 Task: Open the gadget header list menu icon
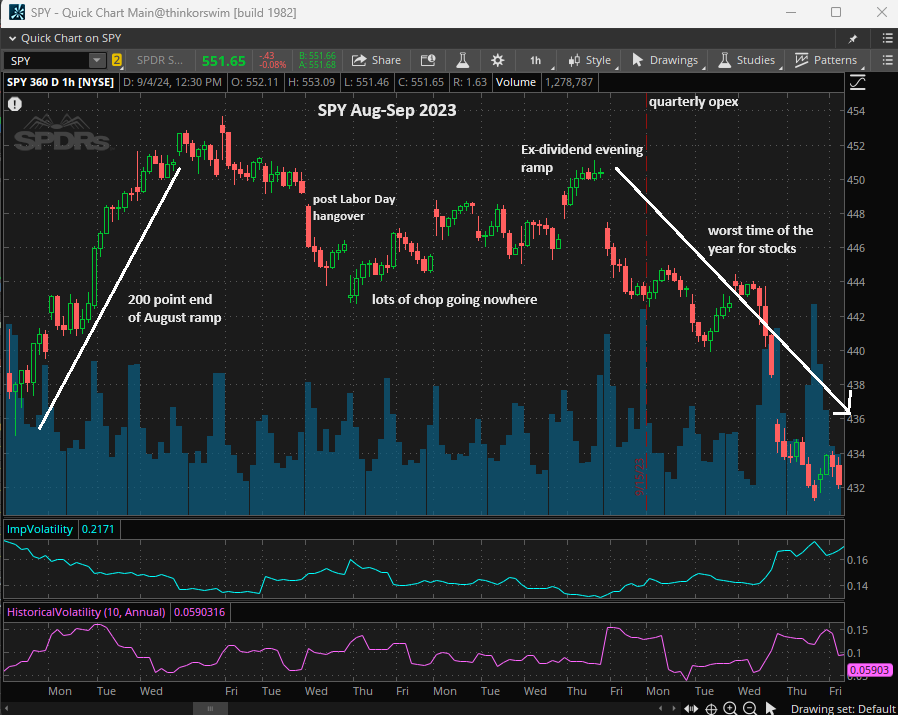point(888,38)
